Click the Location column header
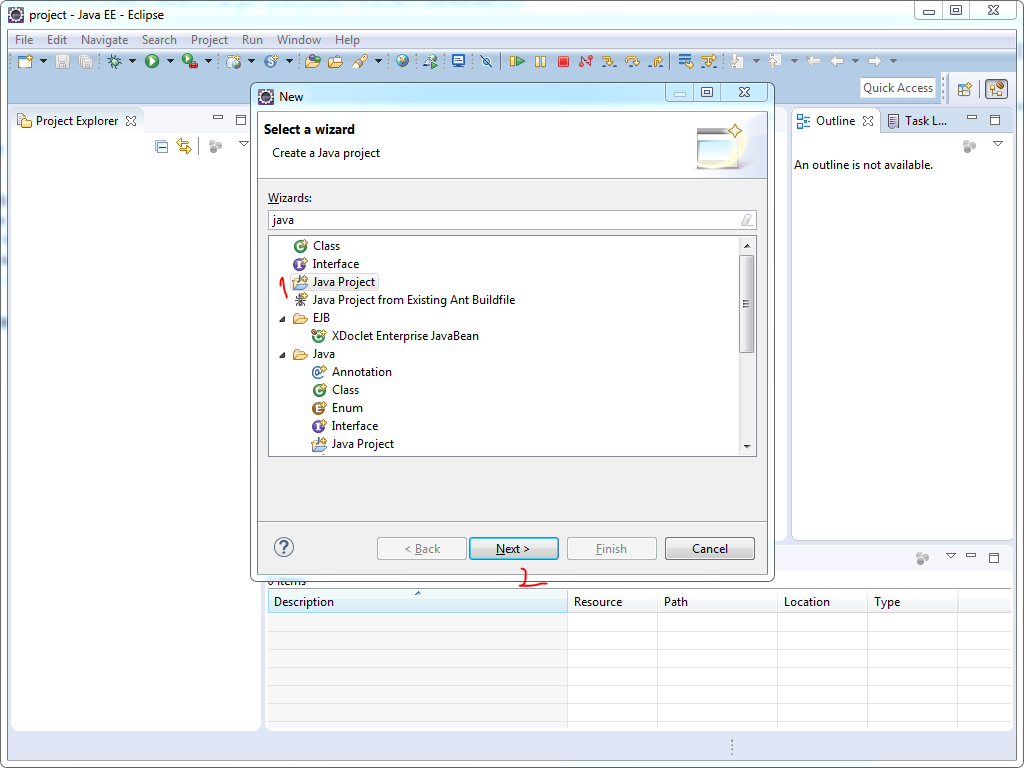Screen dimensions: 1024x768 [x=822, y=601]
